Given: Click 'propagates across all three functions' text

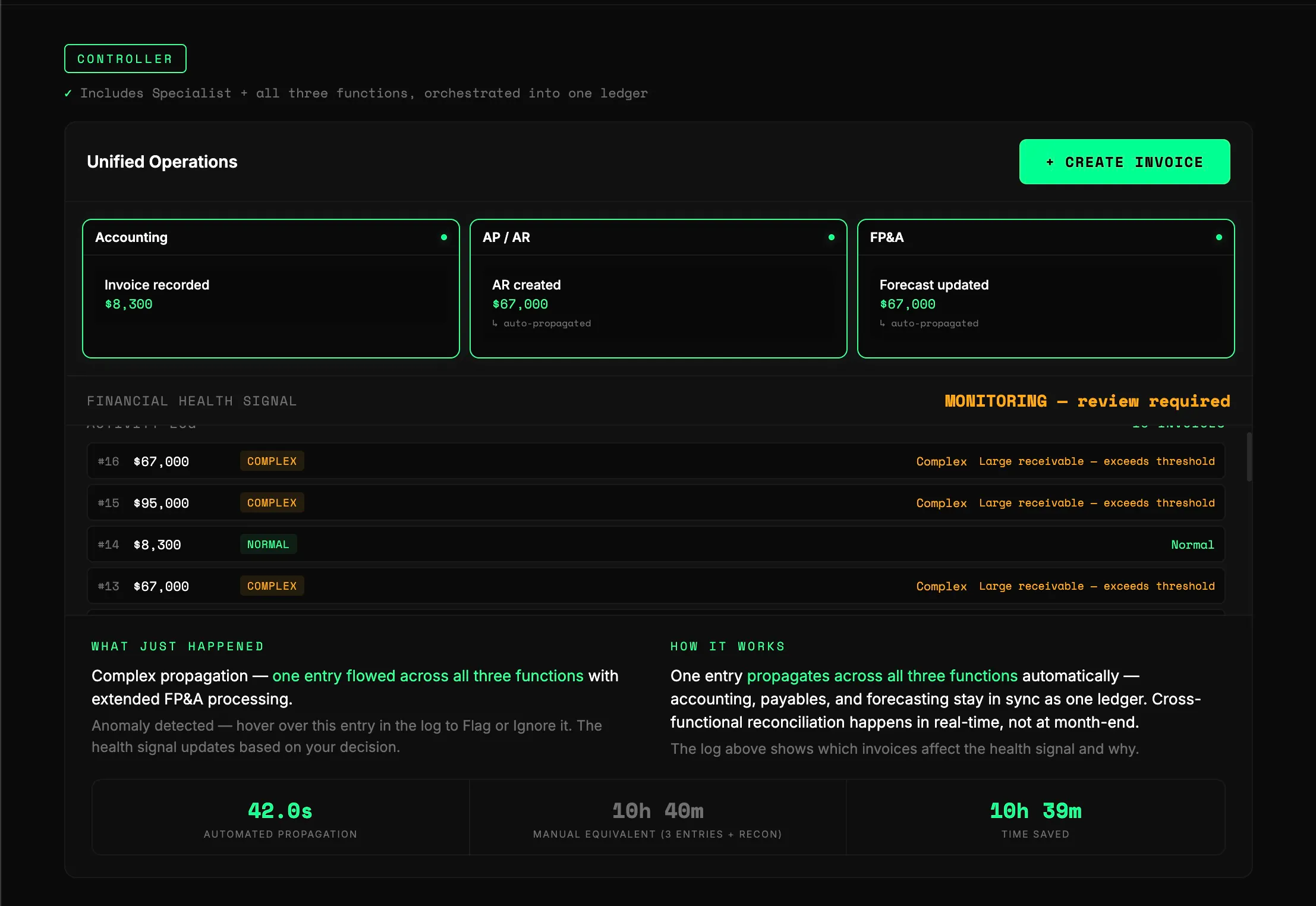Looking at the screenshot, I should [x=882, y=676].
